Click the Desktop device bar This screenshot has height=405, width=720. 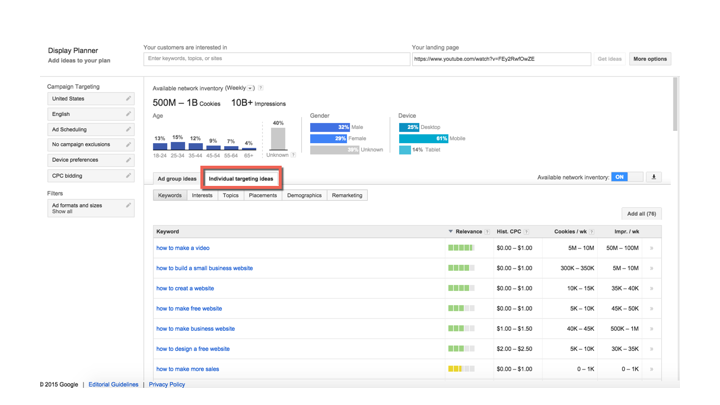[409, 127]
